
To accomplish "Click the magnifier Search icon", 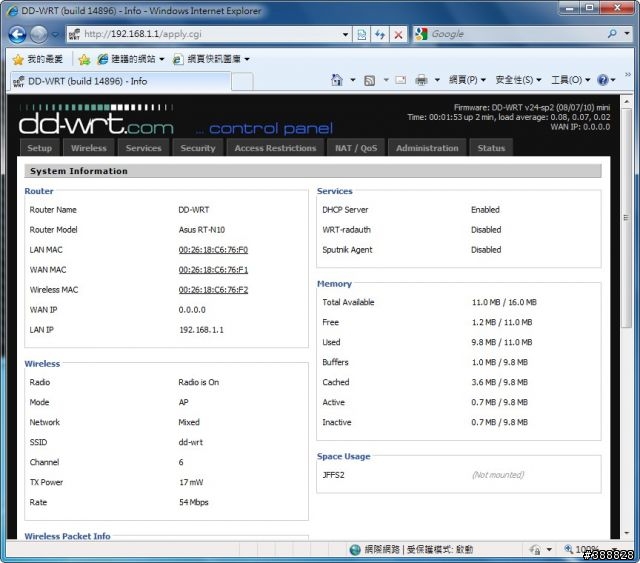I will coord(612,34).
